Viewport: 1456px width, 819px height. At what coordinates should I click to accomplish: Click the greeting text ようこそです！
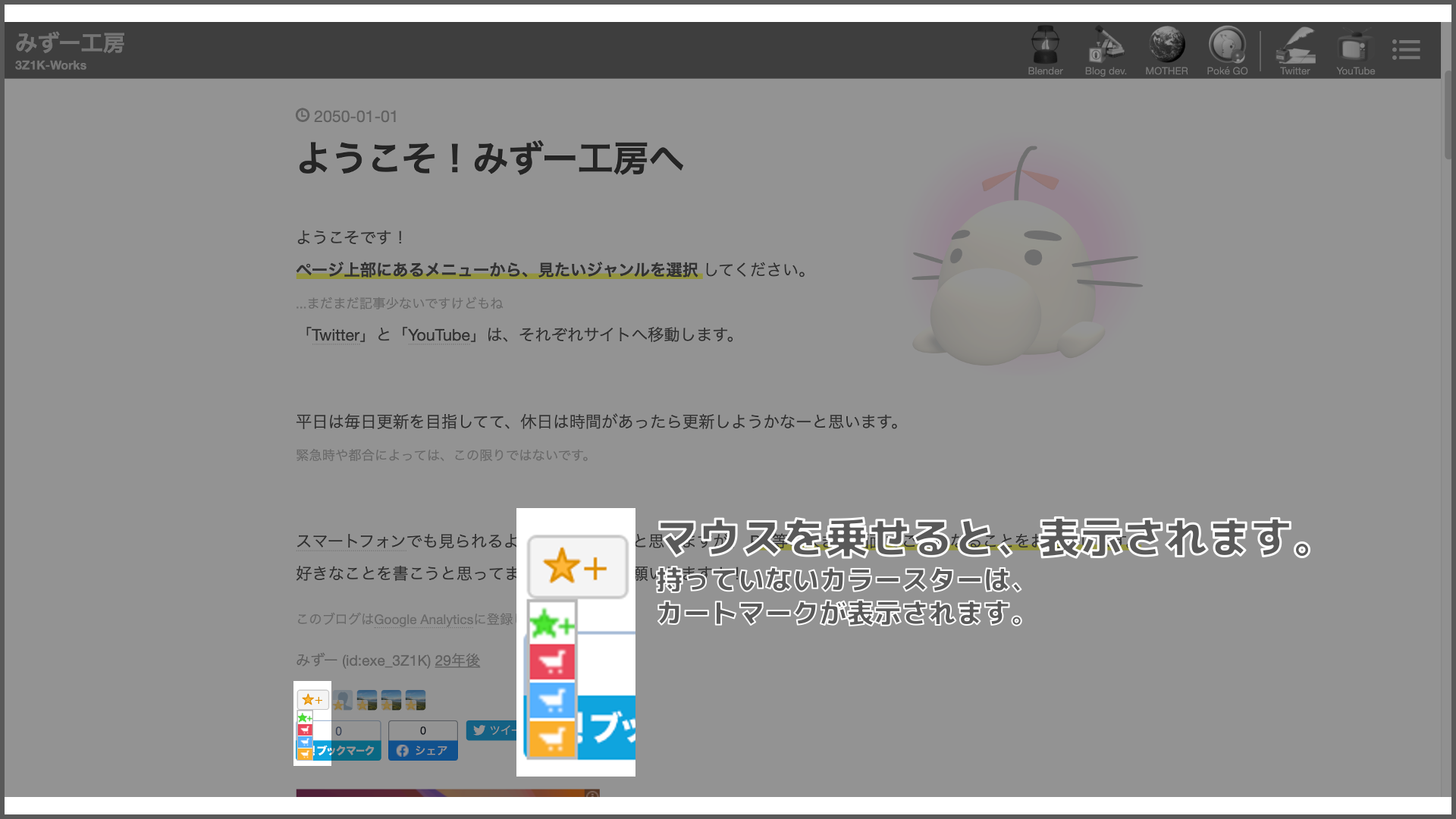[351, 237]
